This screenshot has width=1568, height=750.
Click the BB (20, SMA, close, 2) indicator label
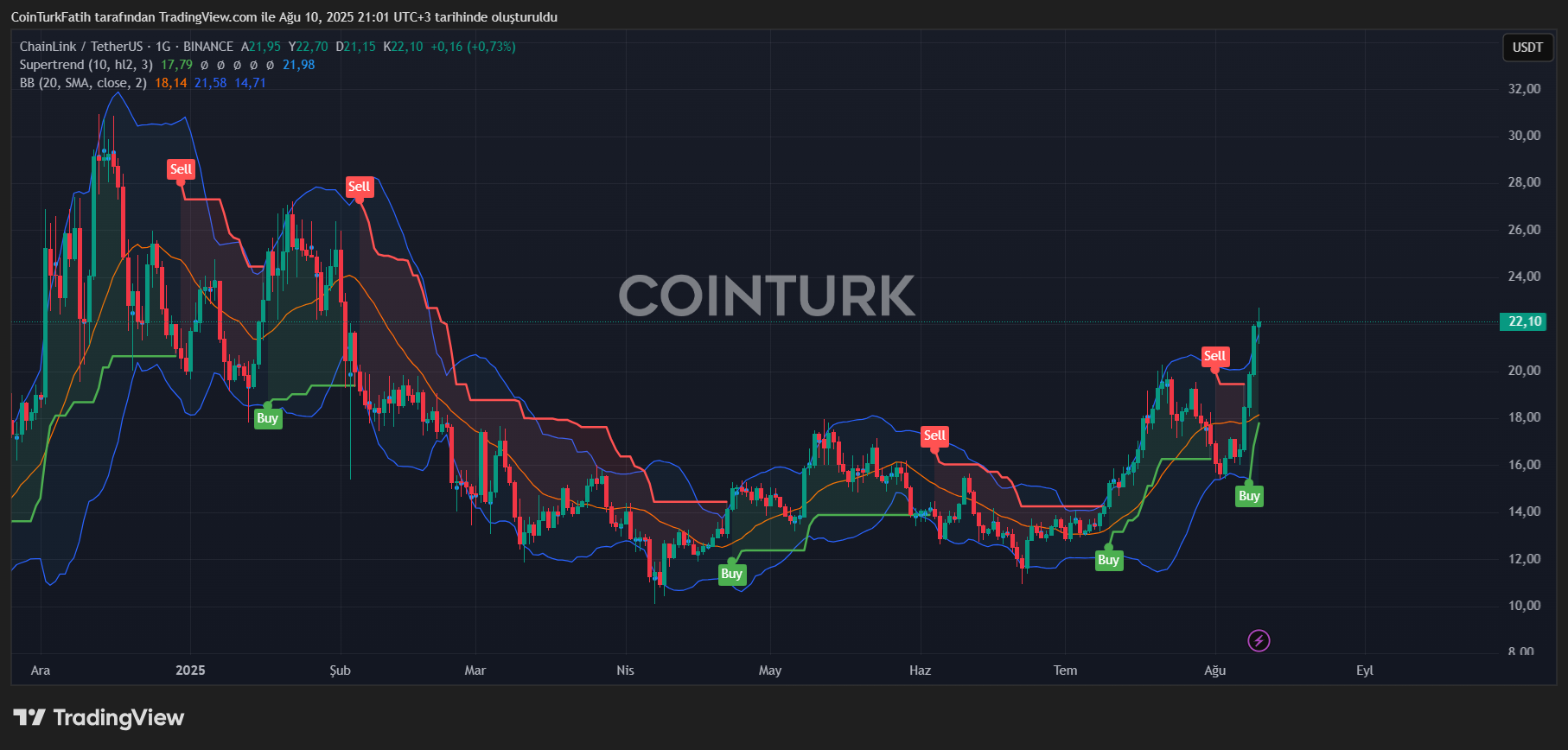click(x=83, y=83)
